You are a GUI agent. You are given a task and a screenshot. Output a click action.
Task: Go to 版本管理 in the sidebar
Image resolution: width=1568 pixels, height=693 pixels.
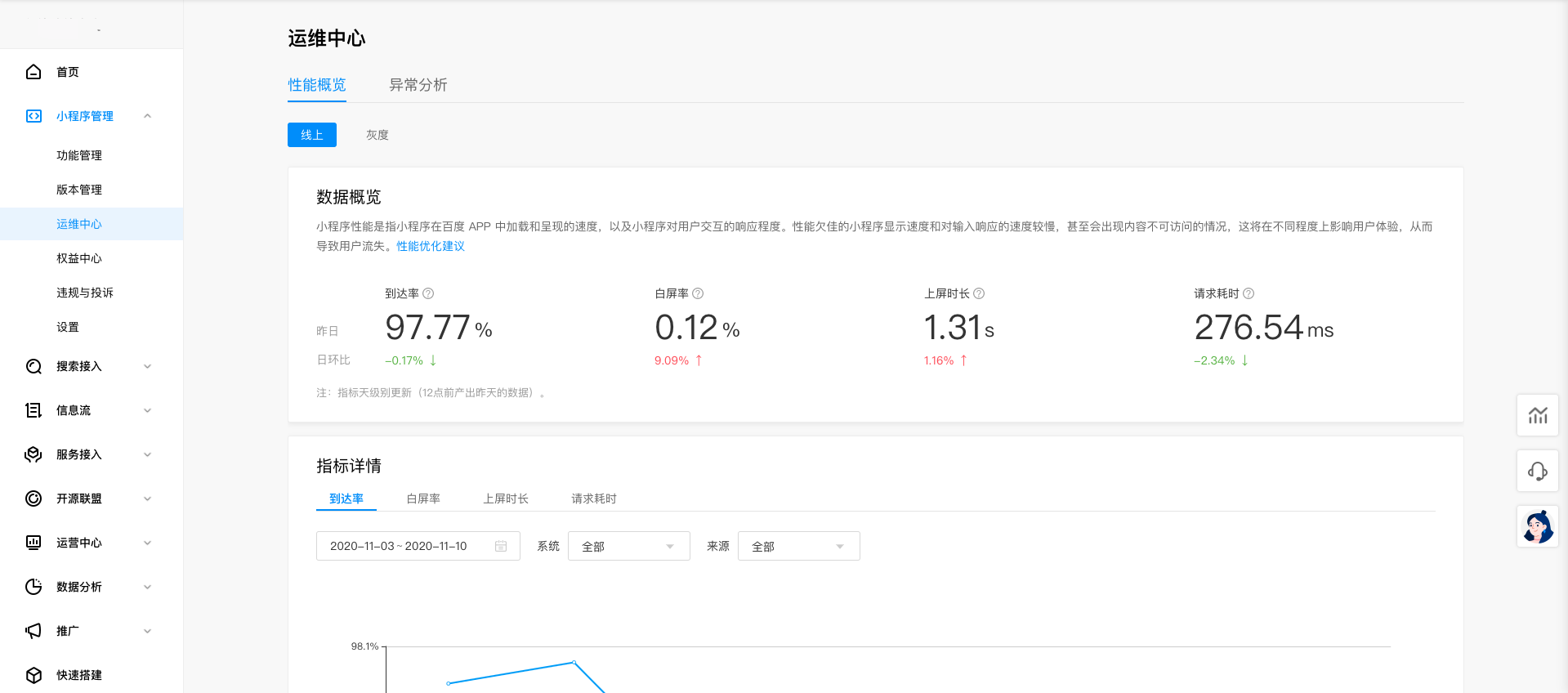click(x=79, y=190)
